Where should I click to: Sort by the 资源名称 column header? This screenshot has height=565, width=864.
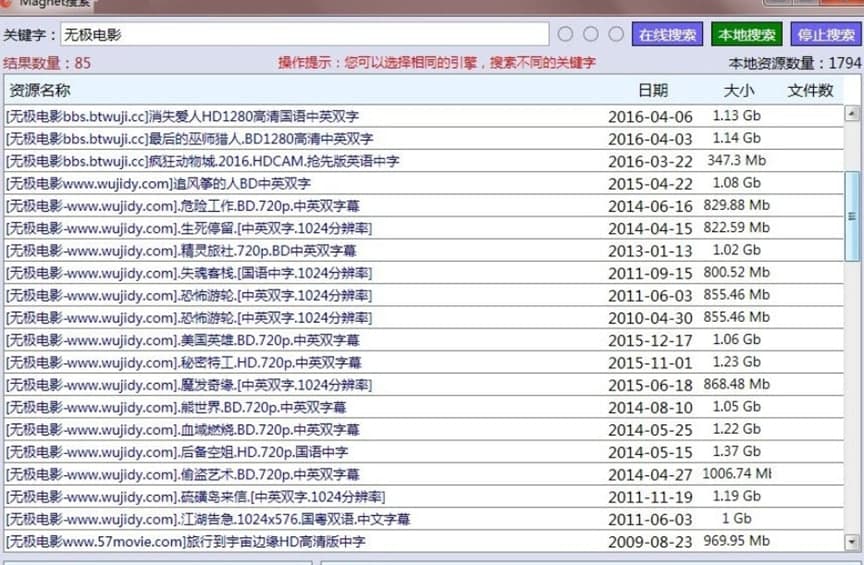click(x=40, y=90)
